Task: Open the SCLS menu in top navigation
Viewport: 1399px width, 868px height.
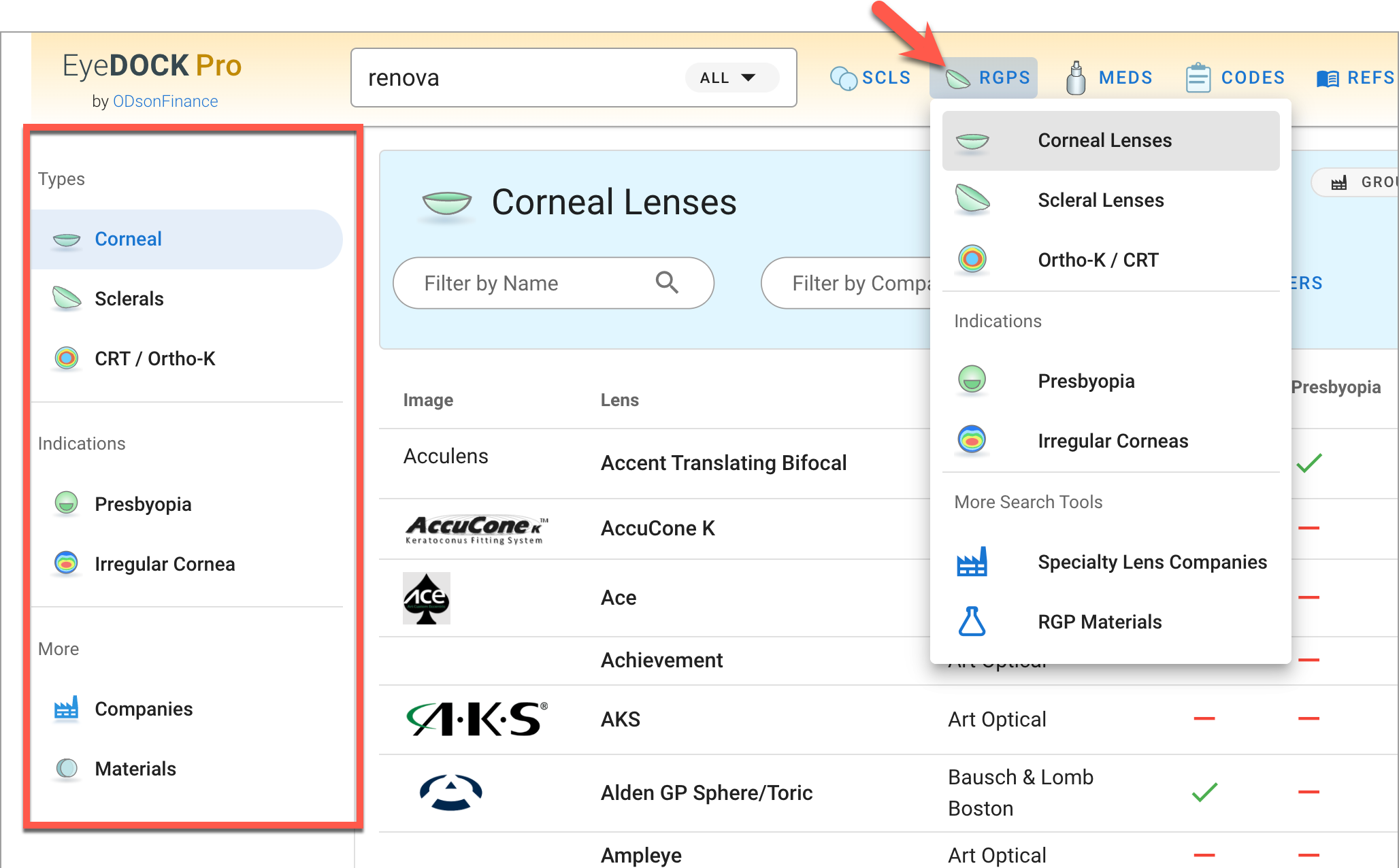Action: 871,78
